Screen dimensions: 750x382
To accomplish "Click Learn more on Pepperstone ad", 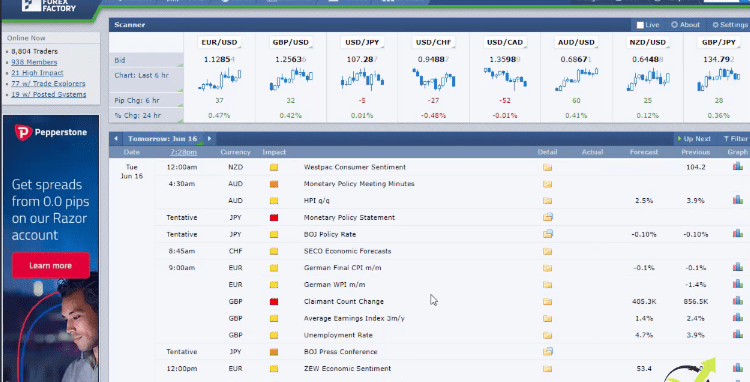I will coord(50,266).
